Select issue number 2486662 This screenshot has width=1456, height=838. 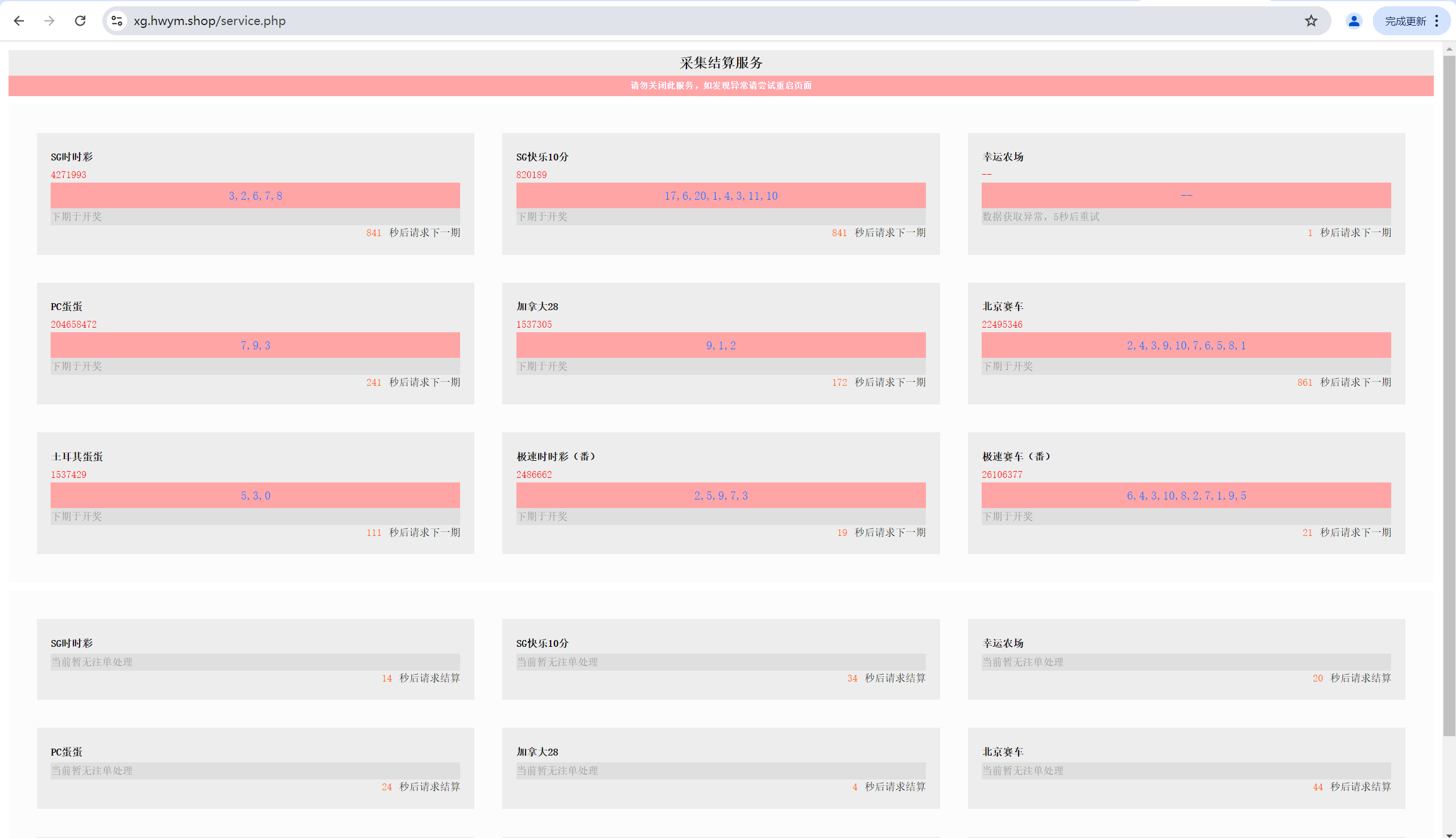click(x=534, y=475)
